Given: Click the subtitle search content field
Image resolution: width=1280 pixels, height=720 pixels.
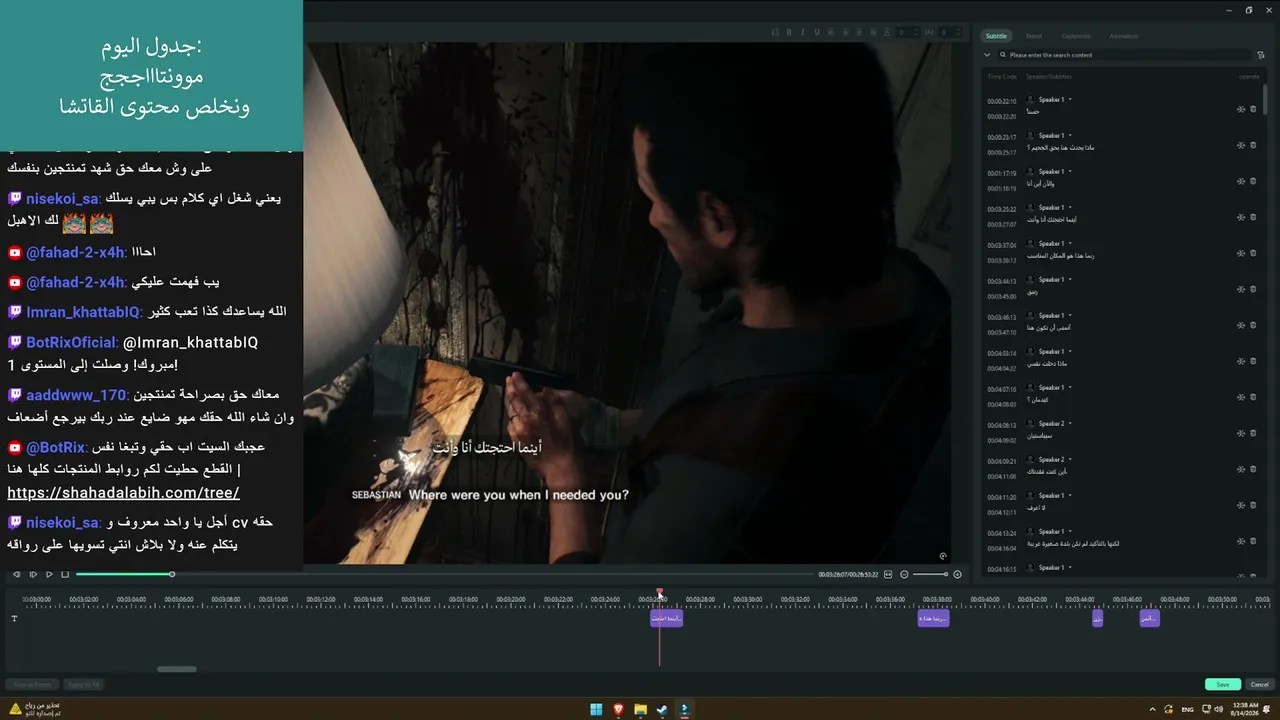Looking at the screenshot, I should 1125,55.
